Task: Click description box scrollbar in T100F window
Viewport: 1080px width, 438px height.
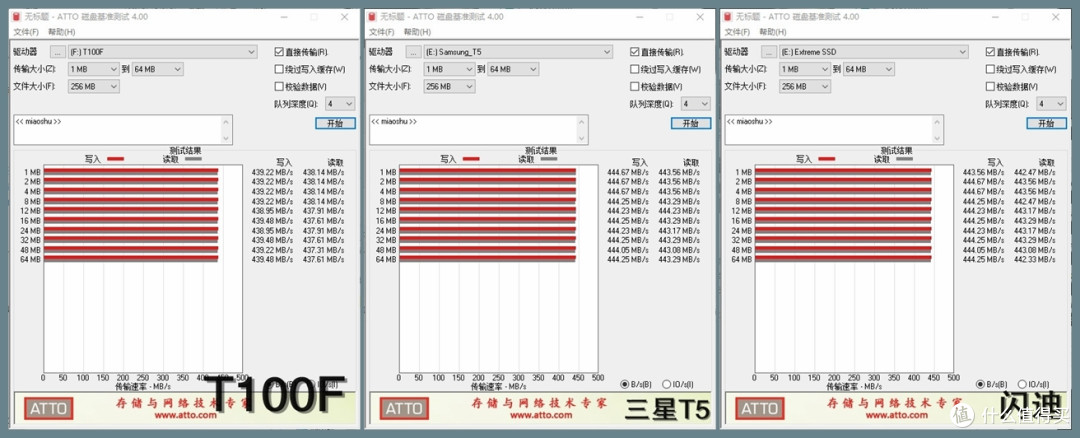Action: 226,129
